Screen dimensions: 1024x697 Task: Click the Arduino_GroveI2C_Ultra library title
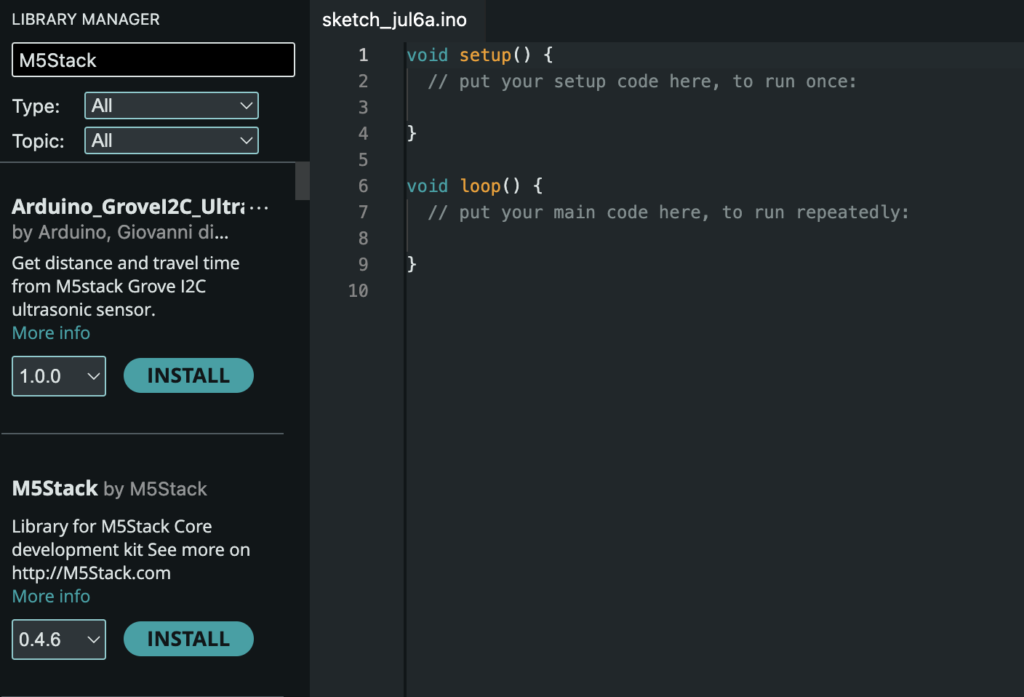tap(129, 207)
